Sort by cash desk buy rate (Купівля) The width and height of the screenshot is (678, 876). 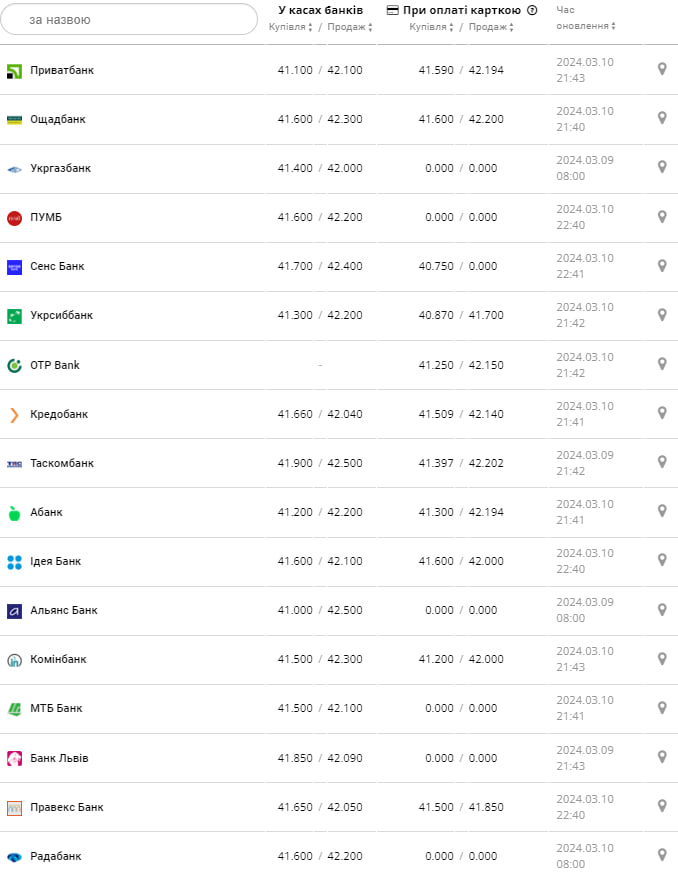pos(291,27)
